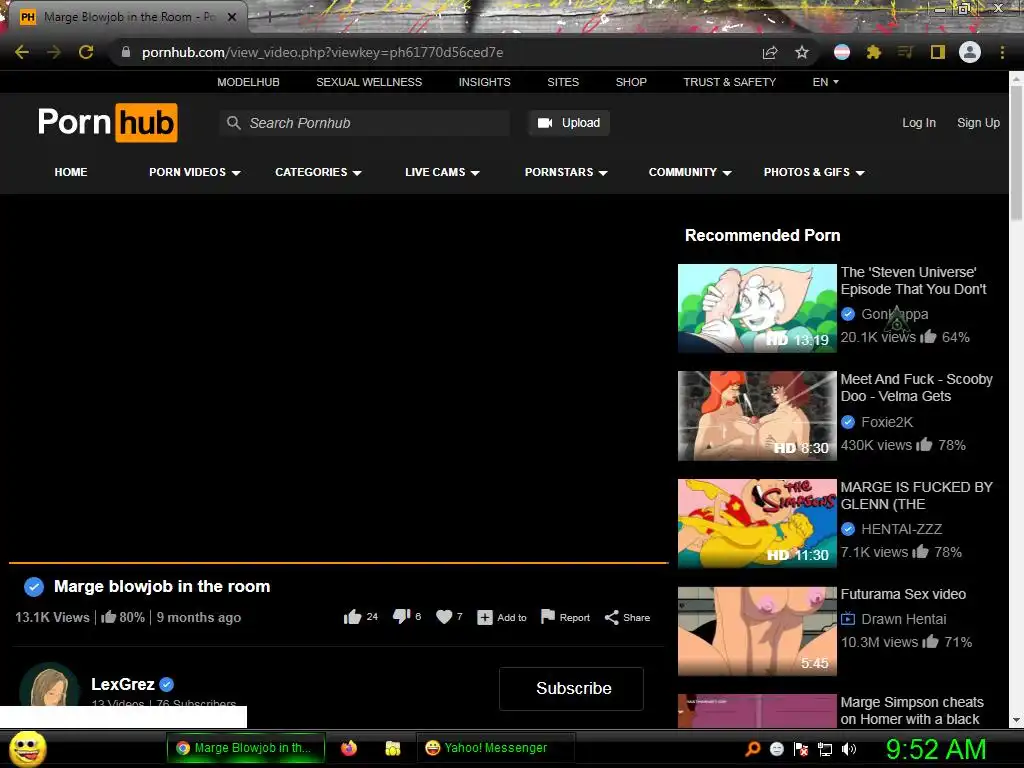Open the SEXUAL WELLNESS top link
The height and width of the screenshot is (768, 1024).
(x=369, y=82)
